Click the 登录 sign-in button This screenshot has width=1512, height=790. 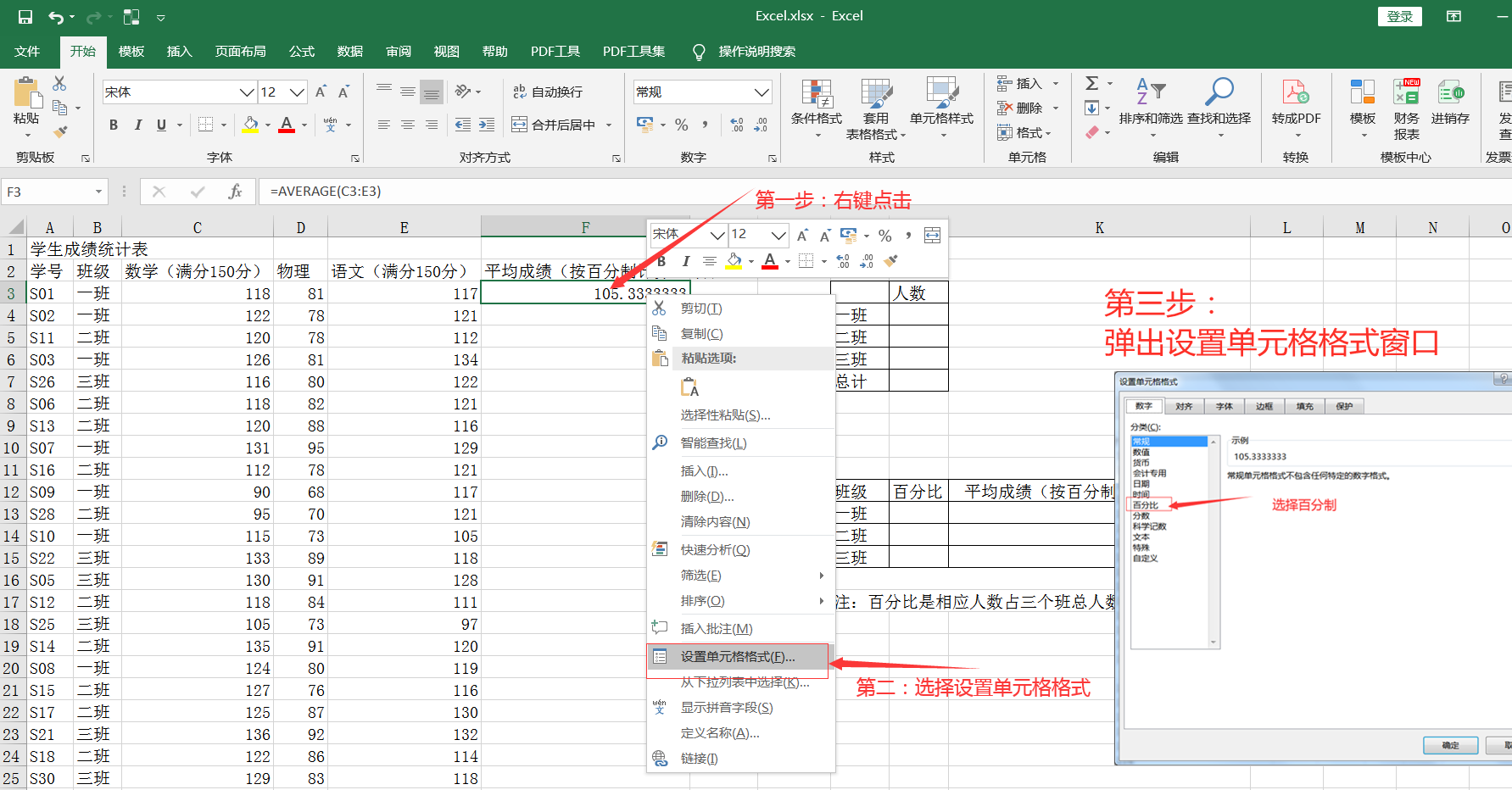point(1399,15)
